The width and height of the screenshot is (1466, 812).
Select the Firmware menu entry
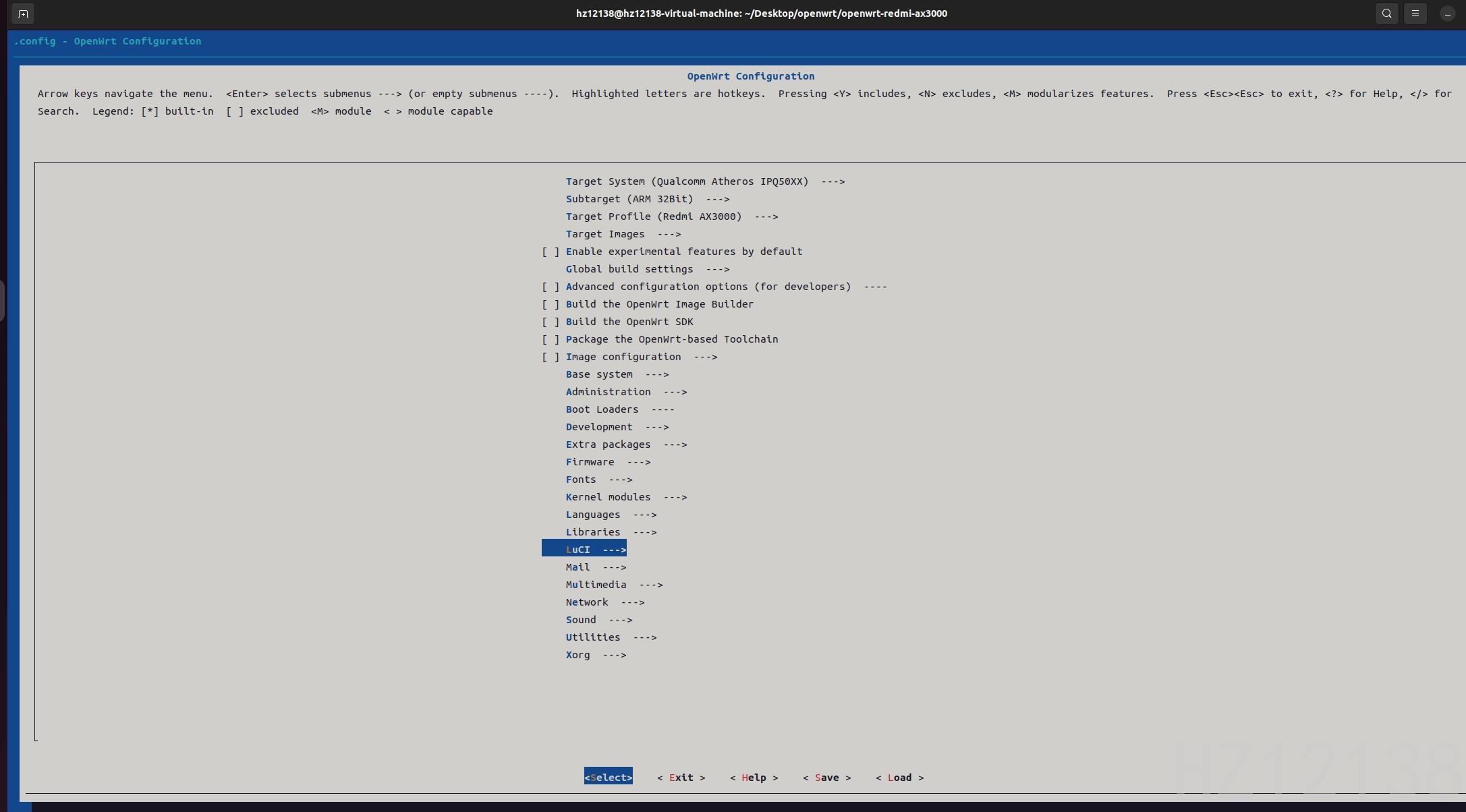608,462
